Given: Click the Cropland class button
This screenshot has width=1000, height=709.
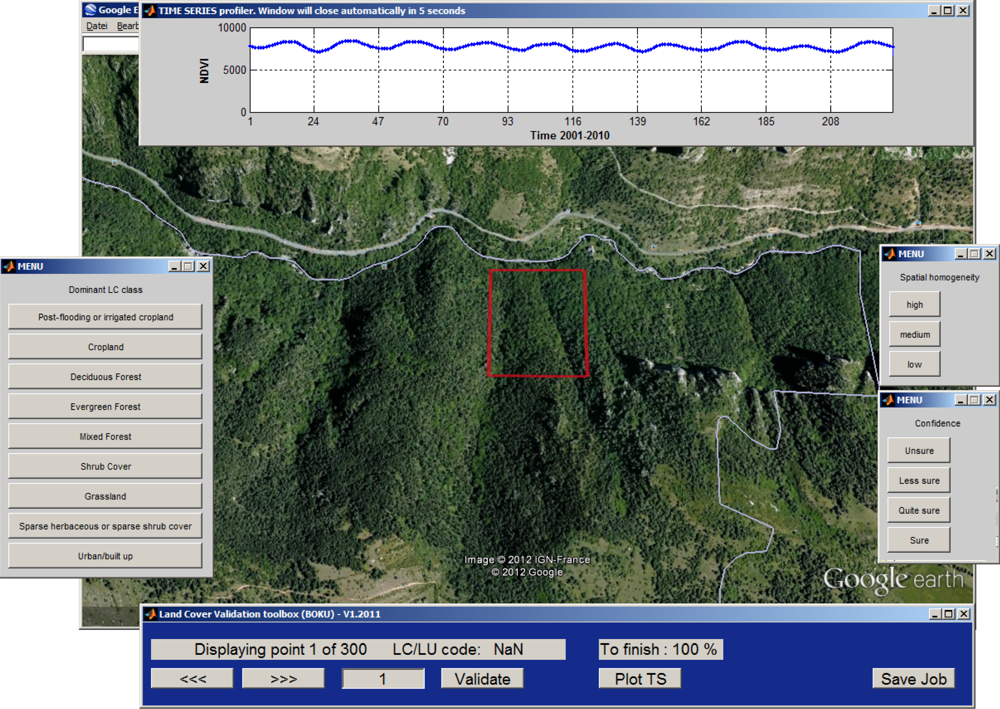Looking at the screenshot, I should pos(105,347).
